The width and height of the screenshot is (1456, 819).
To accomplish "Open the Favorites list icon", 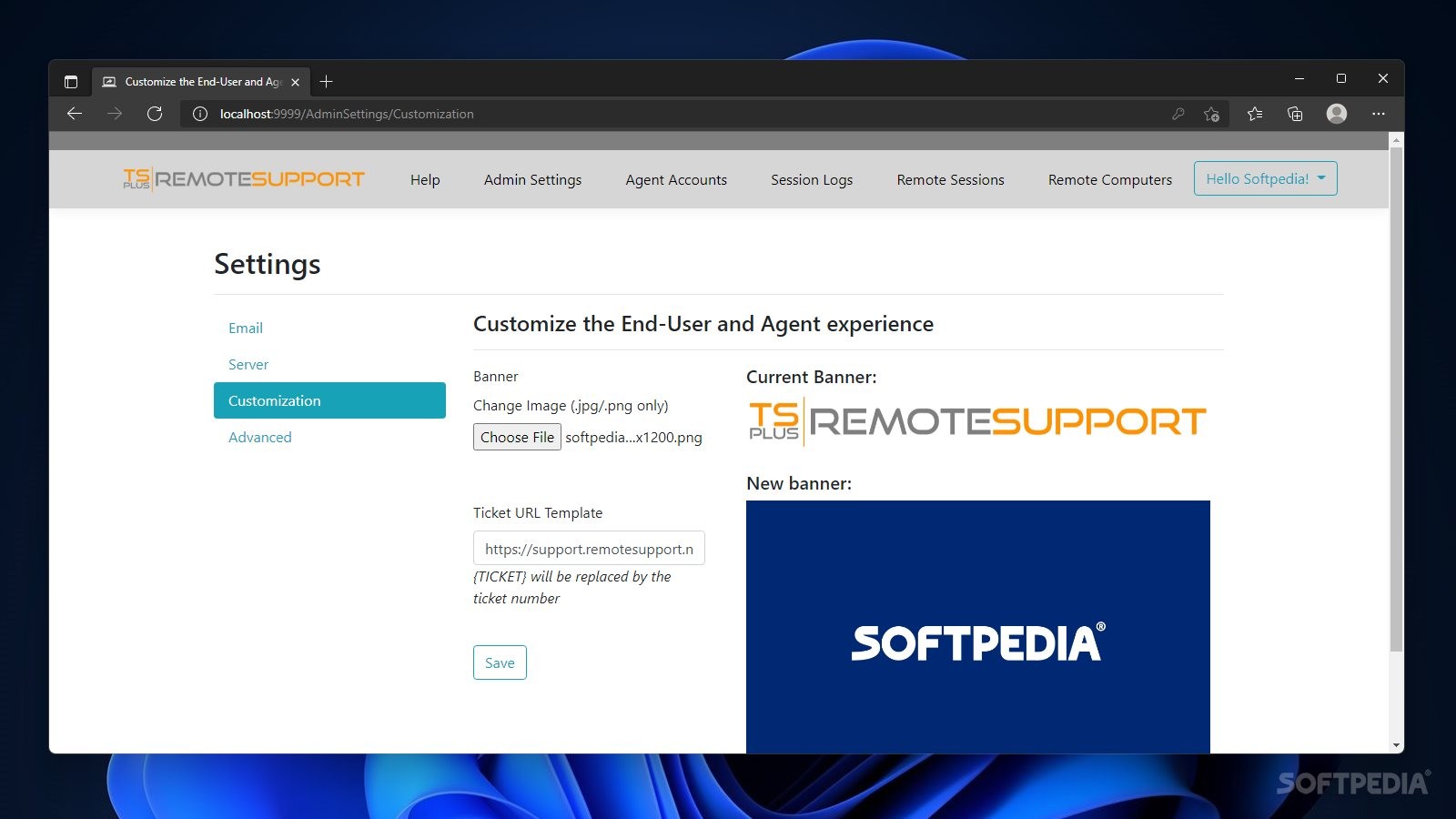I will [1255, 114].
